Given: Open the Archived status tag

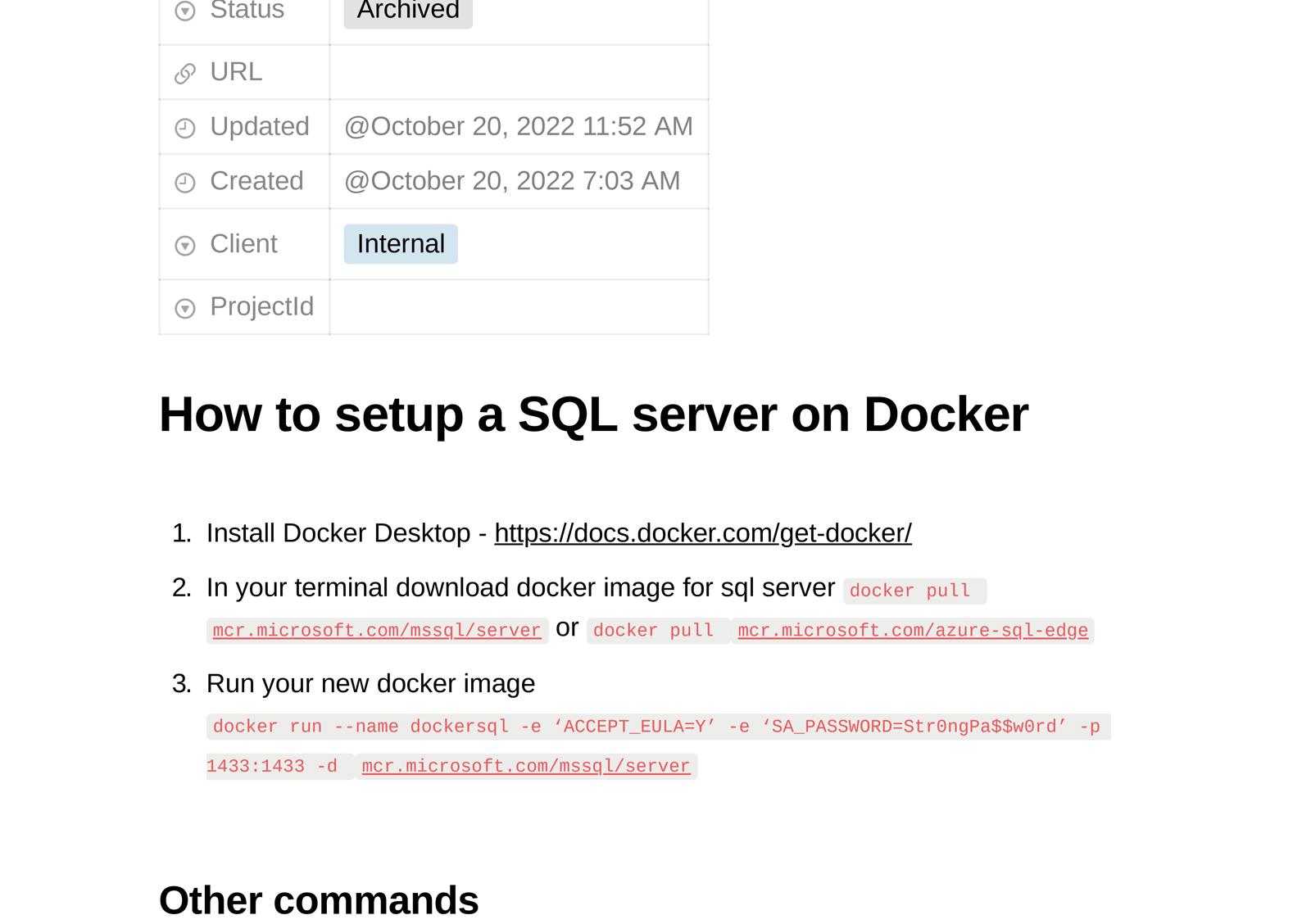Looking at the screenshot, I should [x=408, y=11].
